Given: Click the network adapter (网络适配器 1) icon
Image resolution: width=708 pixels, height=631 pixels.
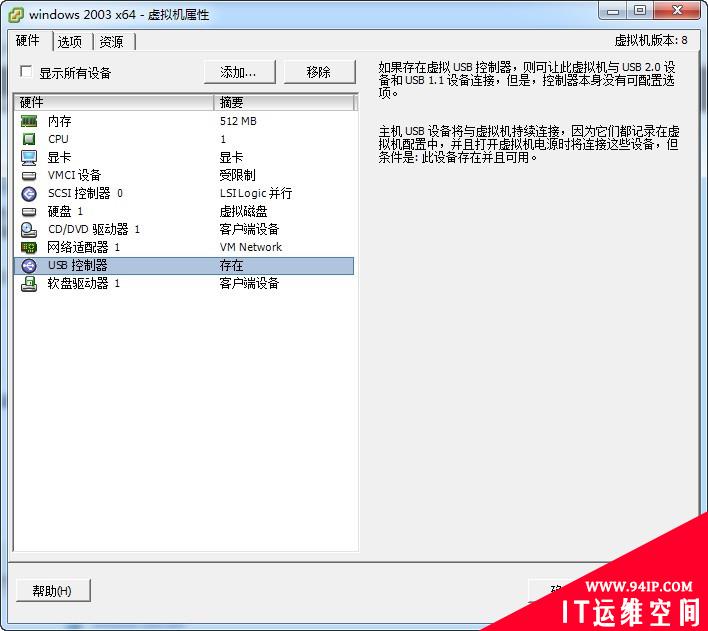Looking at the screenshot, I should pos(29,248).
